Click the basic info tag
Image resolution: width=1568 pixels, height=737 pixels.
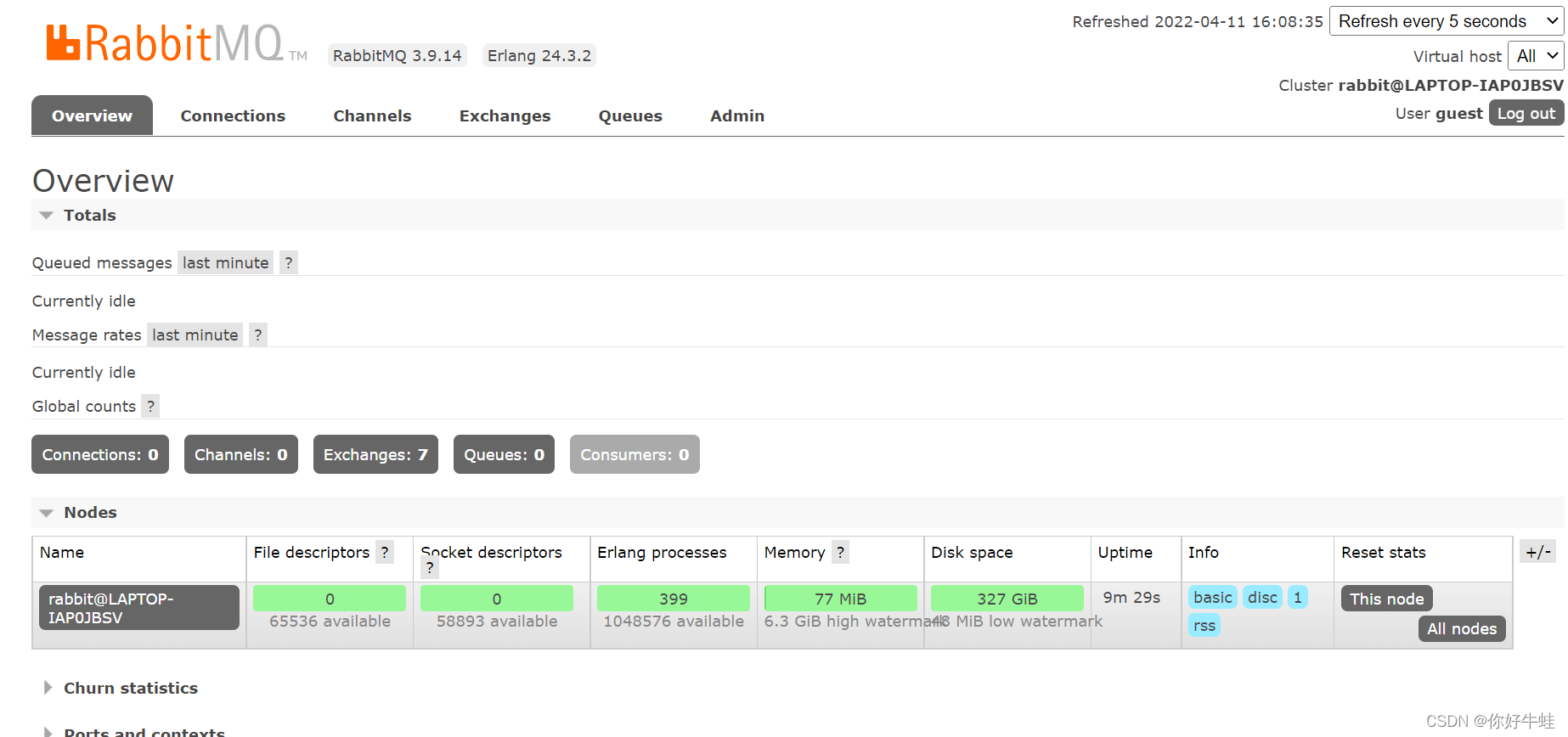(x=1213, y=597)
